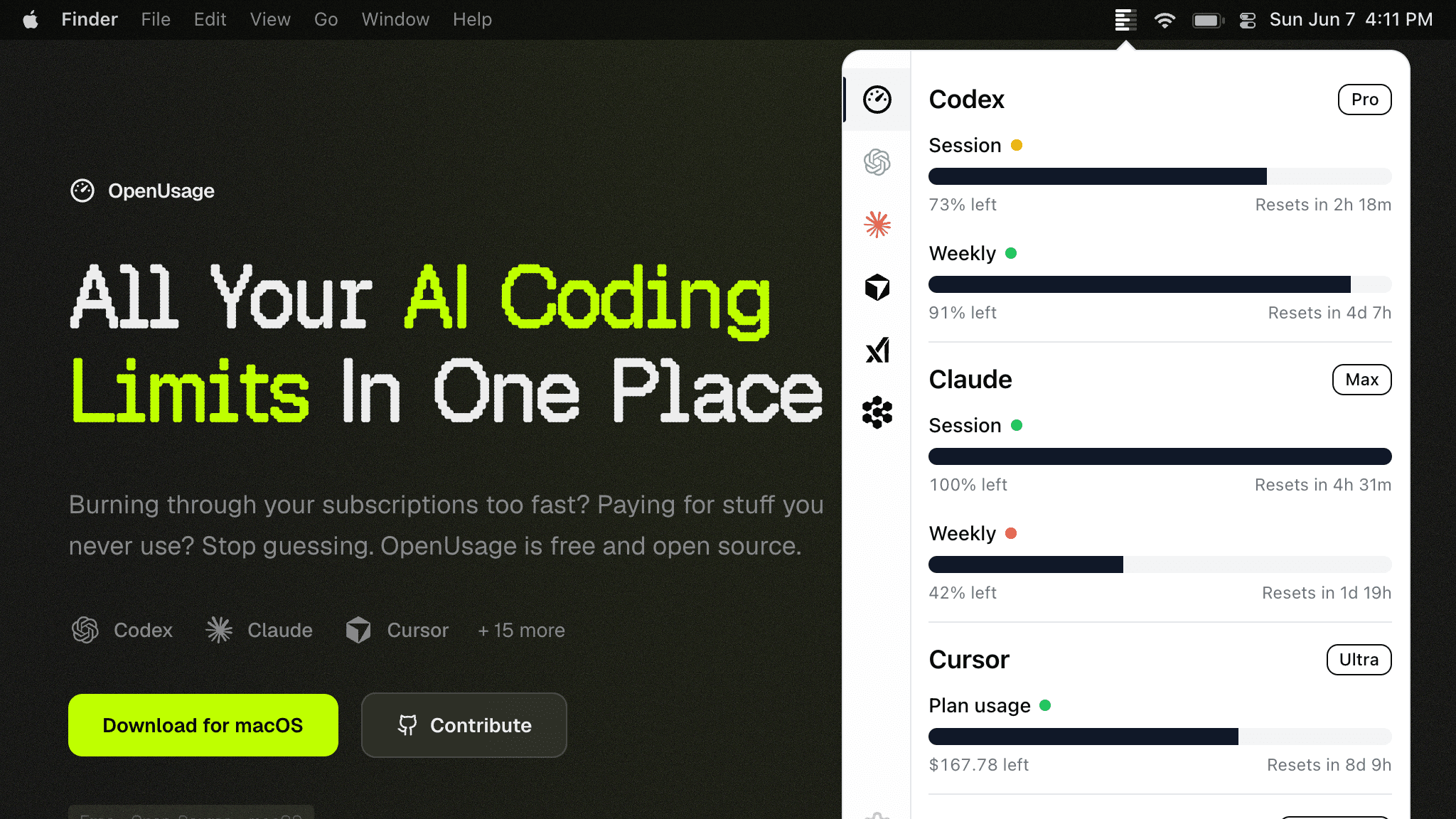Click the '+ 15 more' providers text

pos(521,631)
